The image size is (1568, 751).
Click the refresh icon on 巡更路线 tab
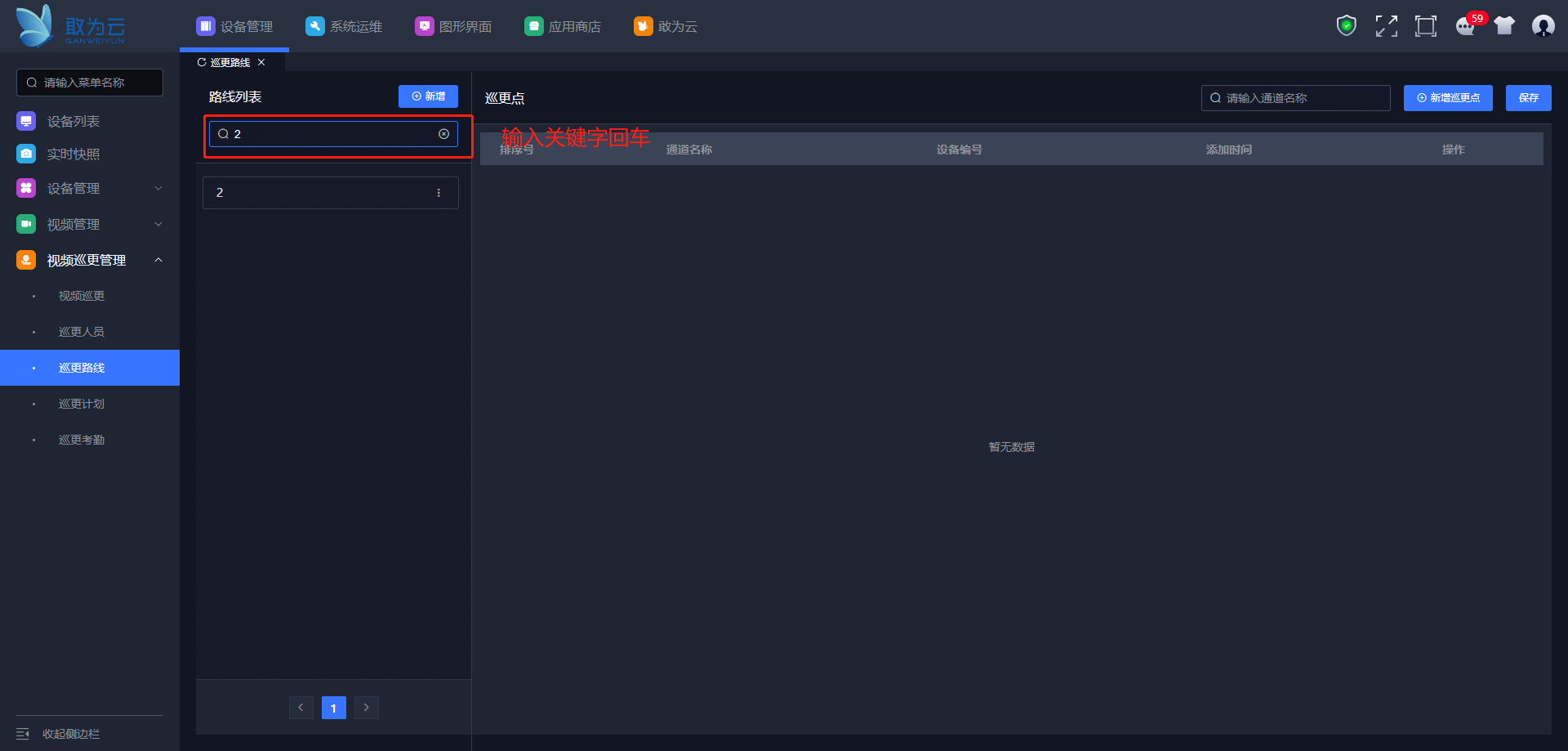tap(202, 62)
